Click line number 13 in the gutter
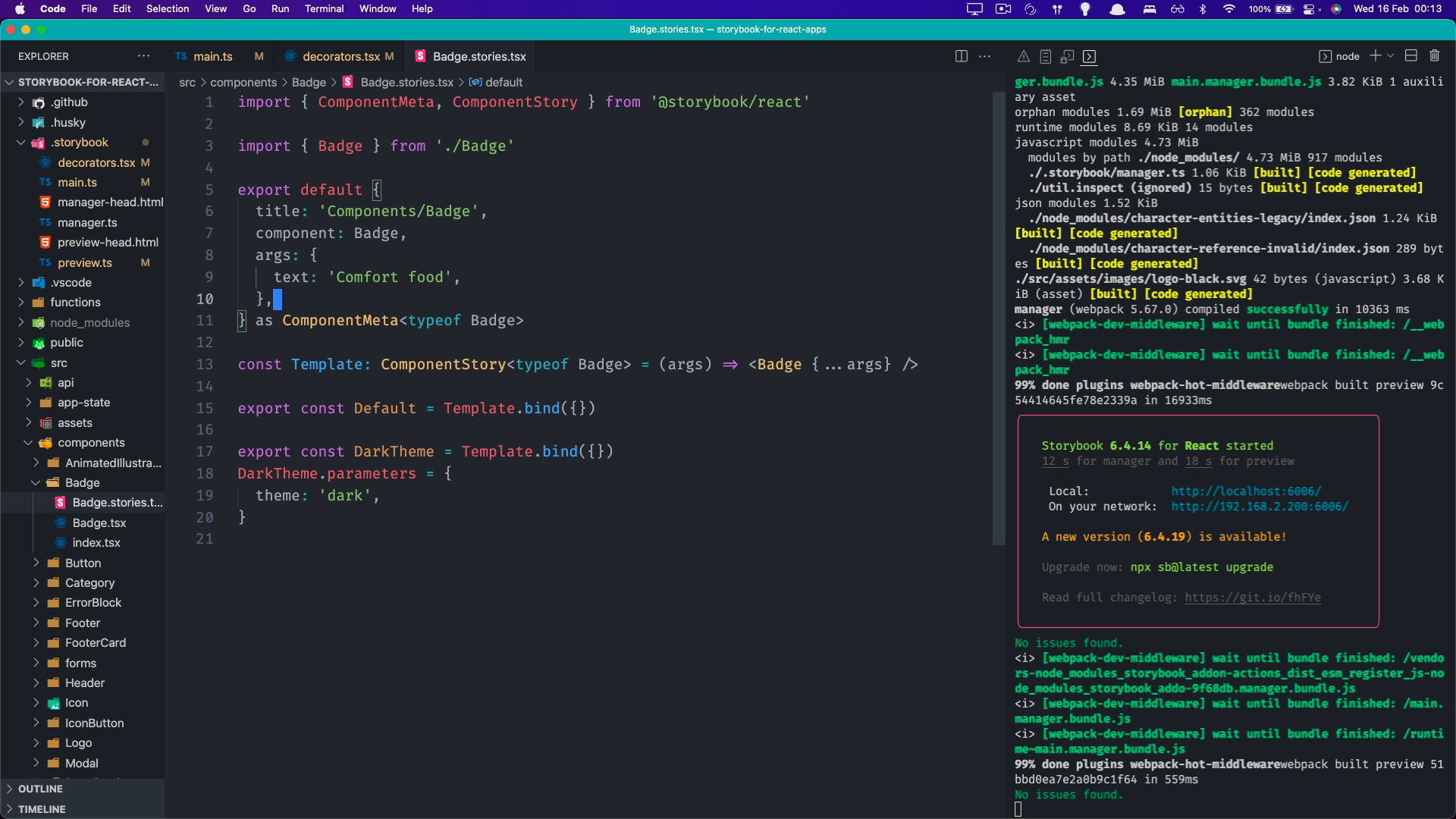This screenshot has width=1456, height=819. [205, 364]
